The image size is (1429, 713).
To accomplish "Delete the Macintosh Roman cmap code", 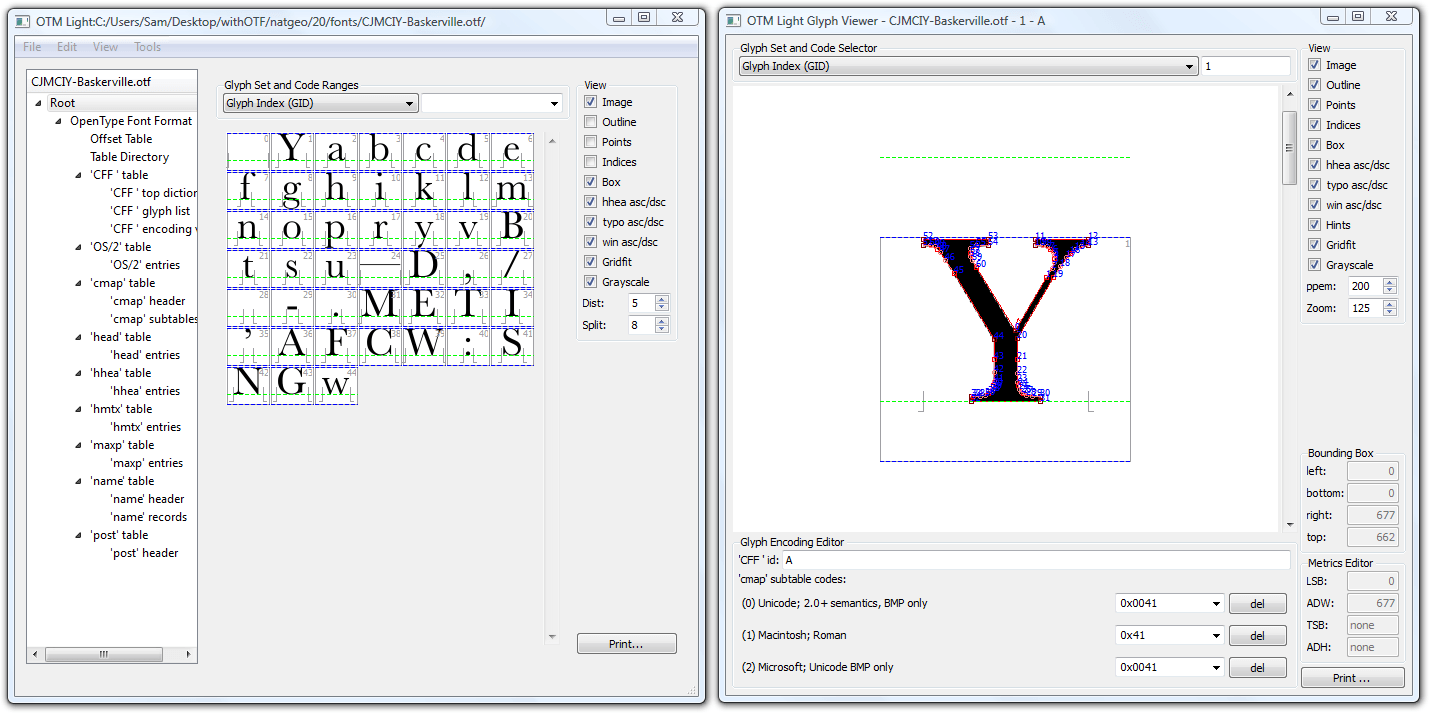I will pyautogui.click(x=1257, y=635).
